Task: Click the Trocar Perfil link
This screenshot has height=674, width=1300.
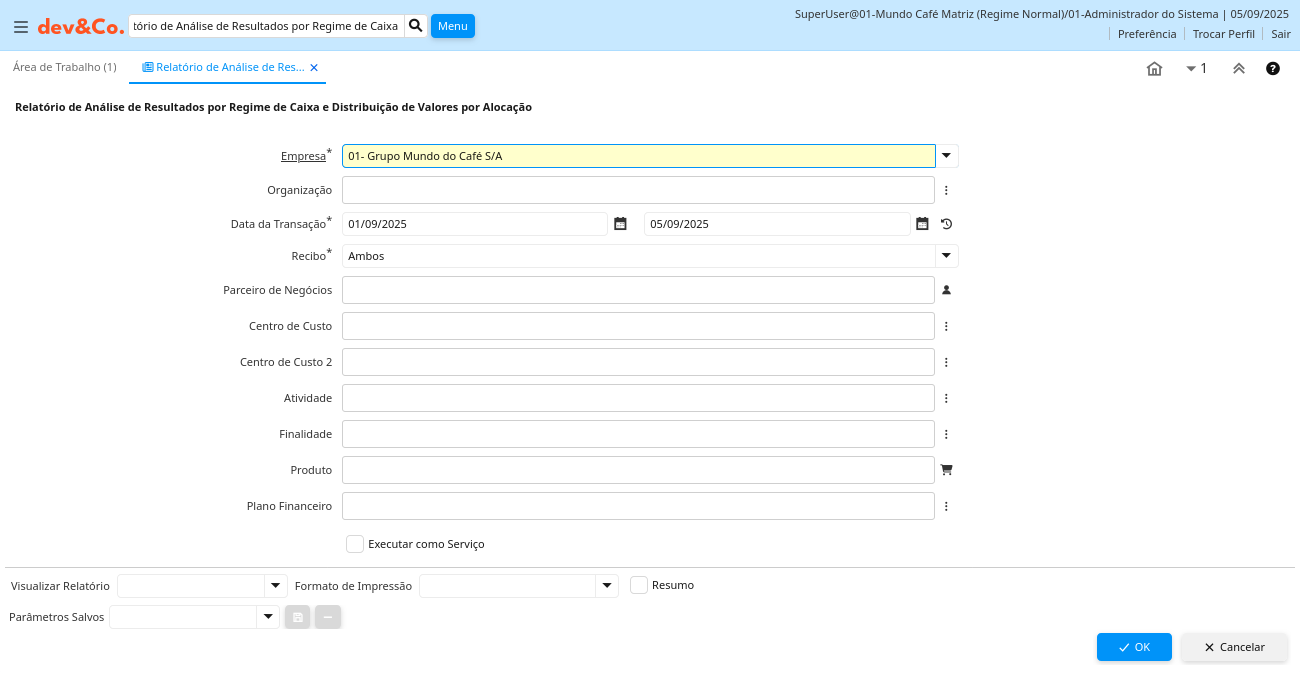Action: coord(1223,34)
